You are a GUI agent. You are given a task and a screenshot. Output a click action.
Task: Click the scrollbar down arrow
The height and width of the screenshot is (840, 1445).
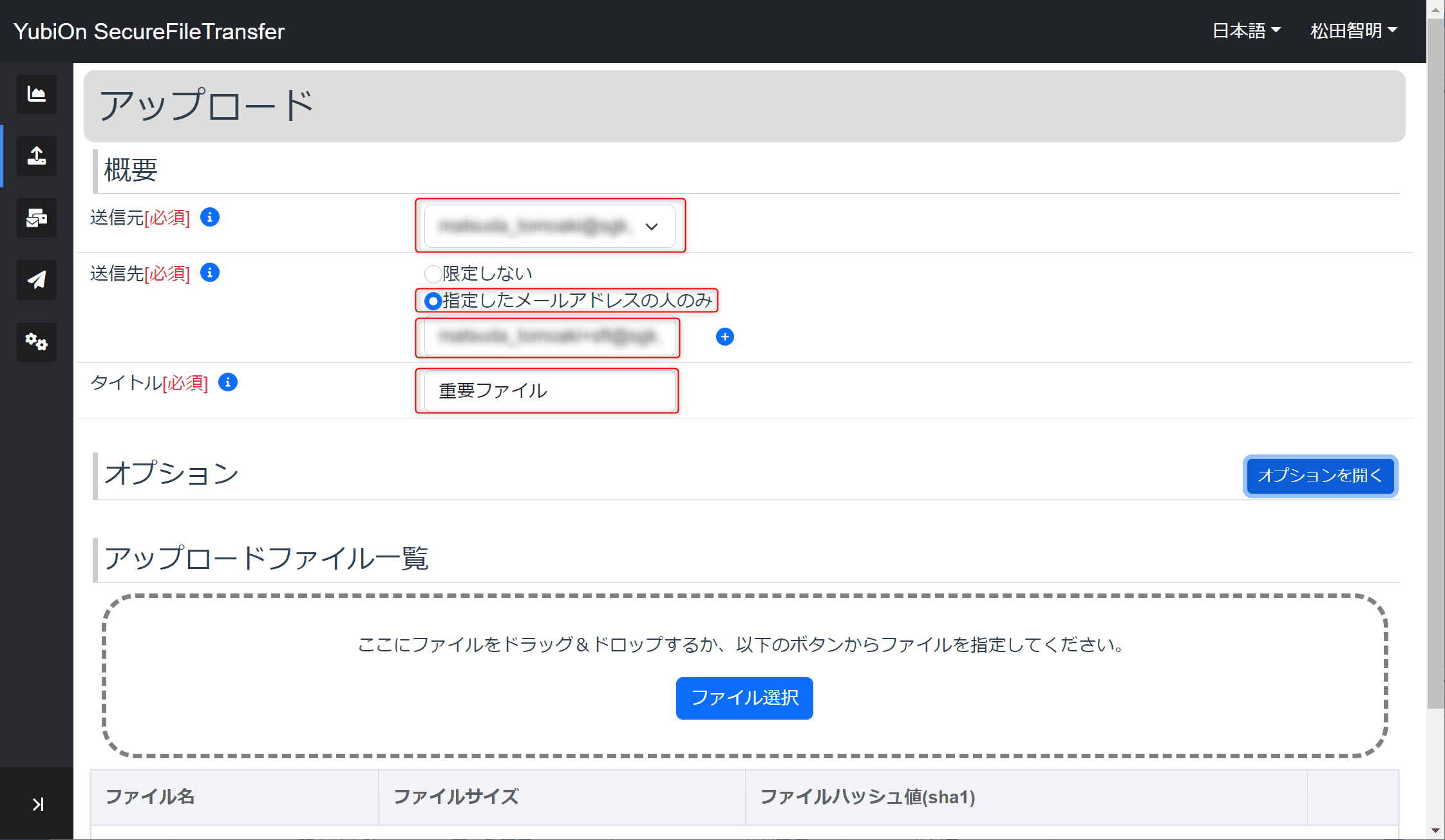click(1435, 831)
